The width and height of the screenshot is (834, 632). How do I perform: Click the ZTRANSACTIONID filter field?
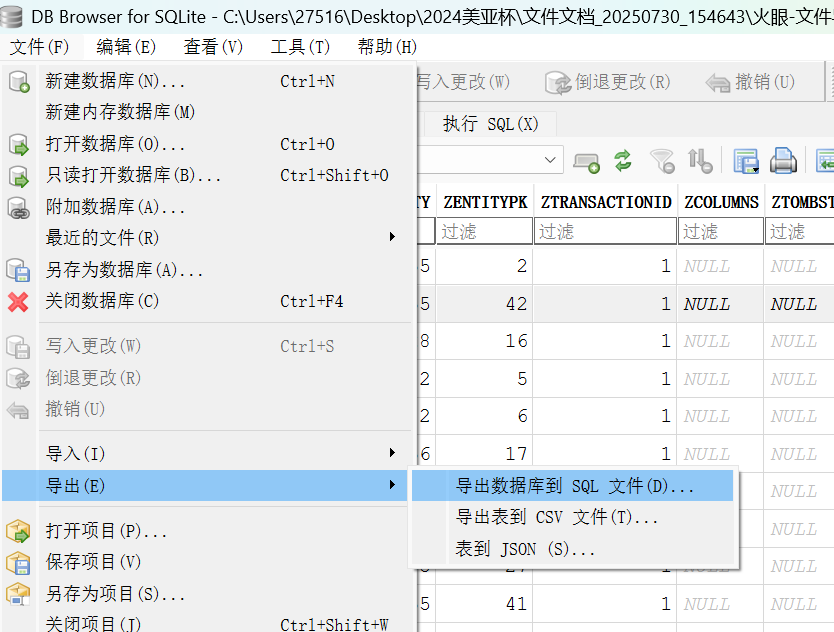pyautogui.click(x=605, y=232)
